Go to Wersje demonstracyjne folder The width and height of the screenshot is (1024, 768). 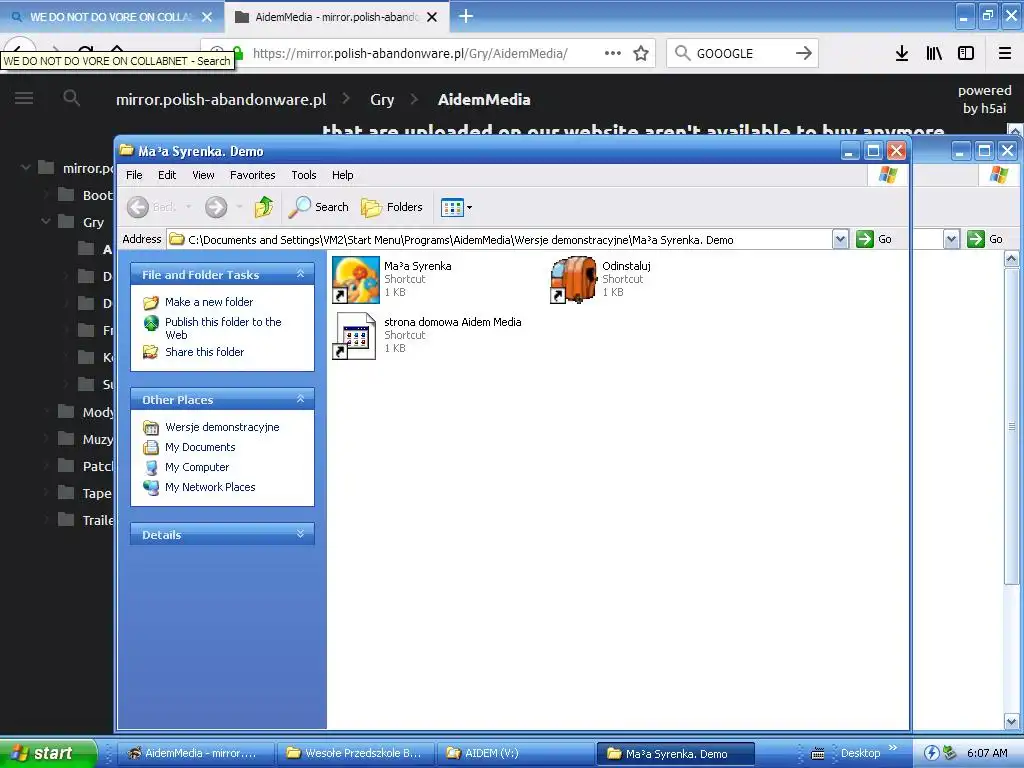click(x=222, y=427)
